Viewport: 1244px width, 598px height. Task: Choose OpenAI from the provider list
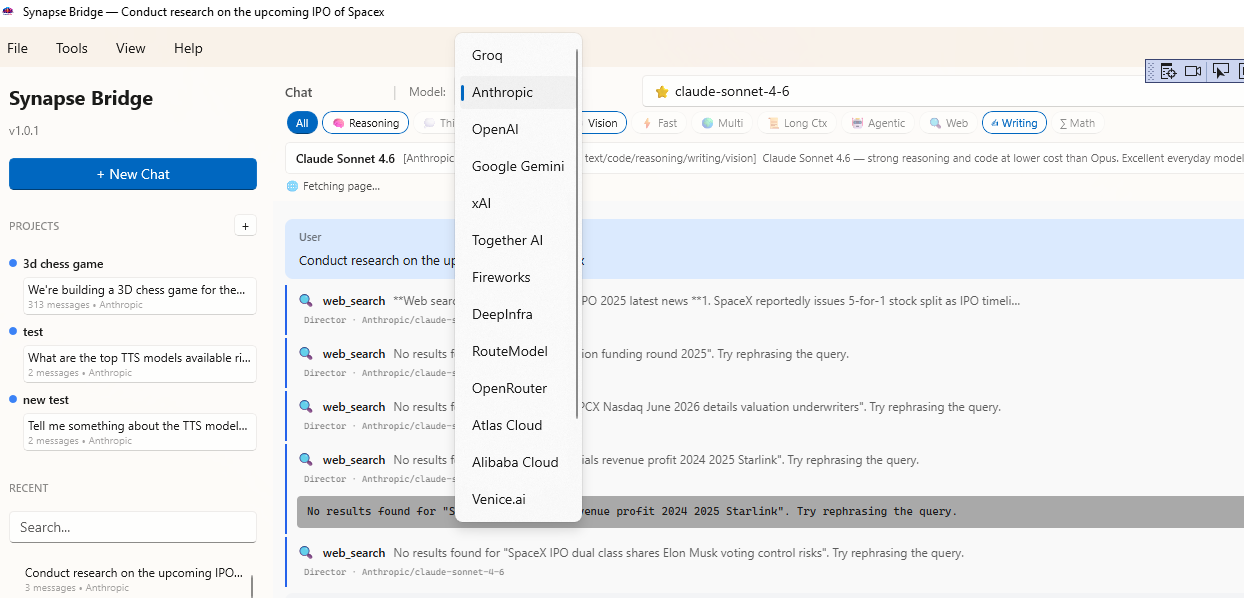click(516, 129)
